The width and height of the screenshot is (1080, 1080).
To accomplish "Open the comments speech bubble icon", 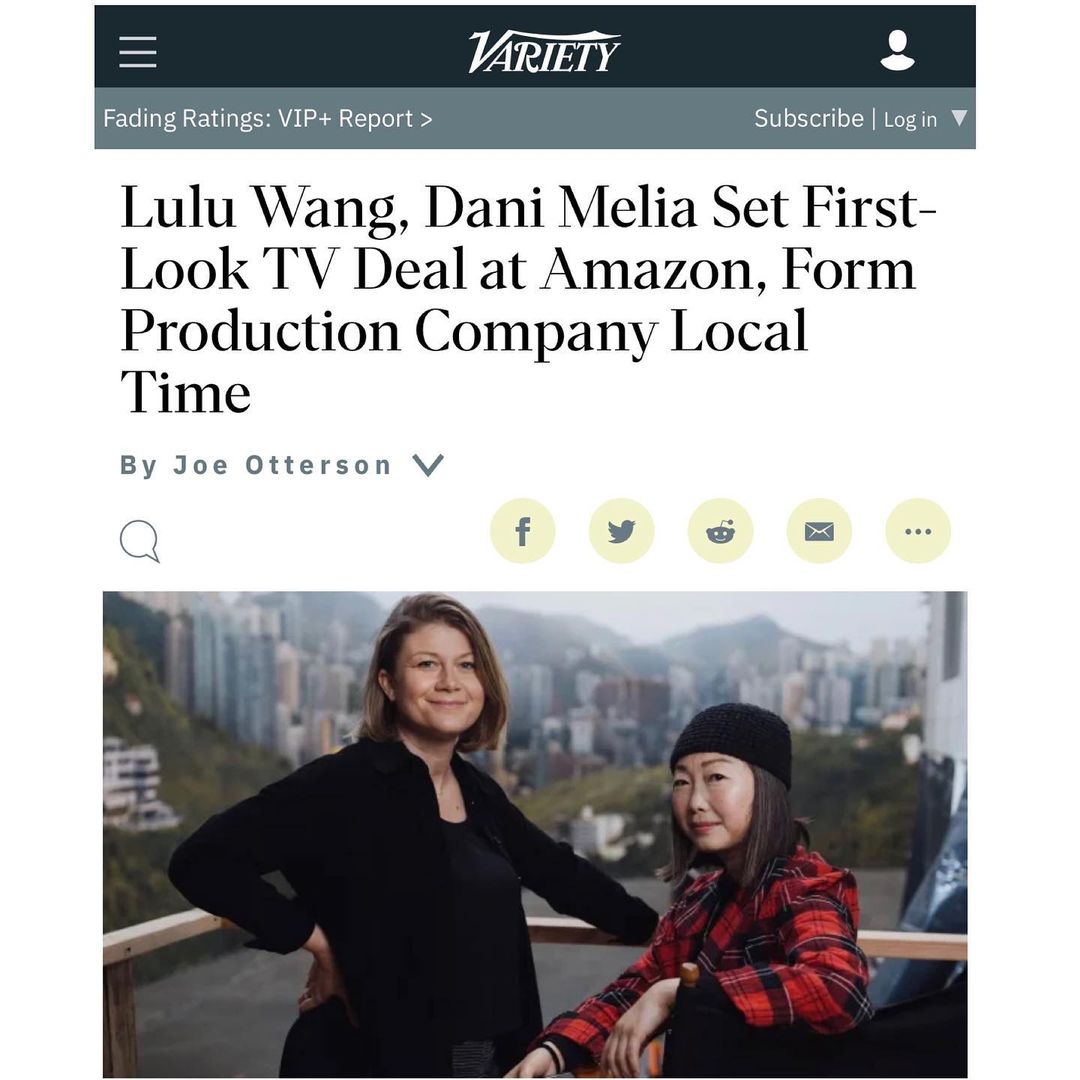I will (140, 541).
